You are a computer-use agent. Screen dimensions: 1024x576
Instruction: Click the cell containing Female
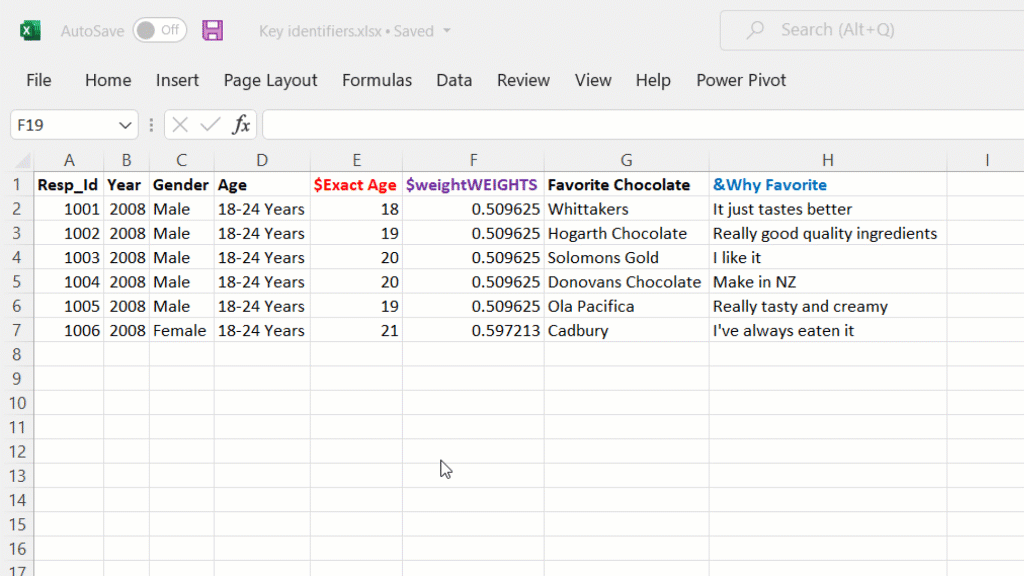[x=182, y=330]
